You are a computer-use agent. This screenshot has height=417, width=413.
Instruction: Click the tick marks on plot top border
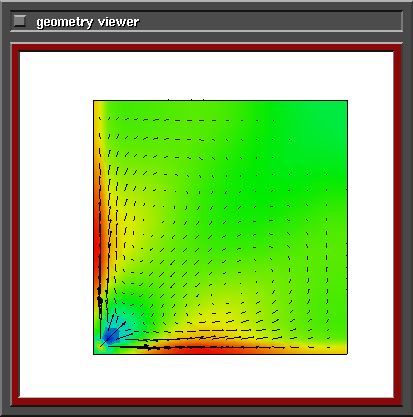tap(186, 99)
